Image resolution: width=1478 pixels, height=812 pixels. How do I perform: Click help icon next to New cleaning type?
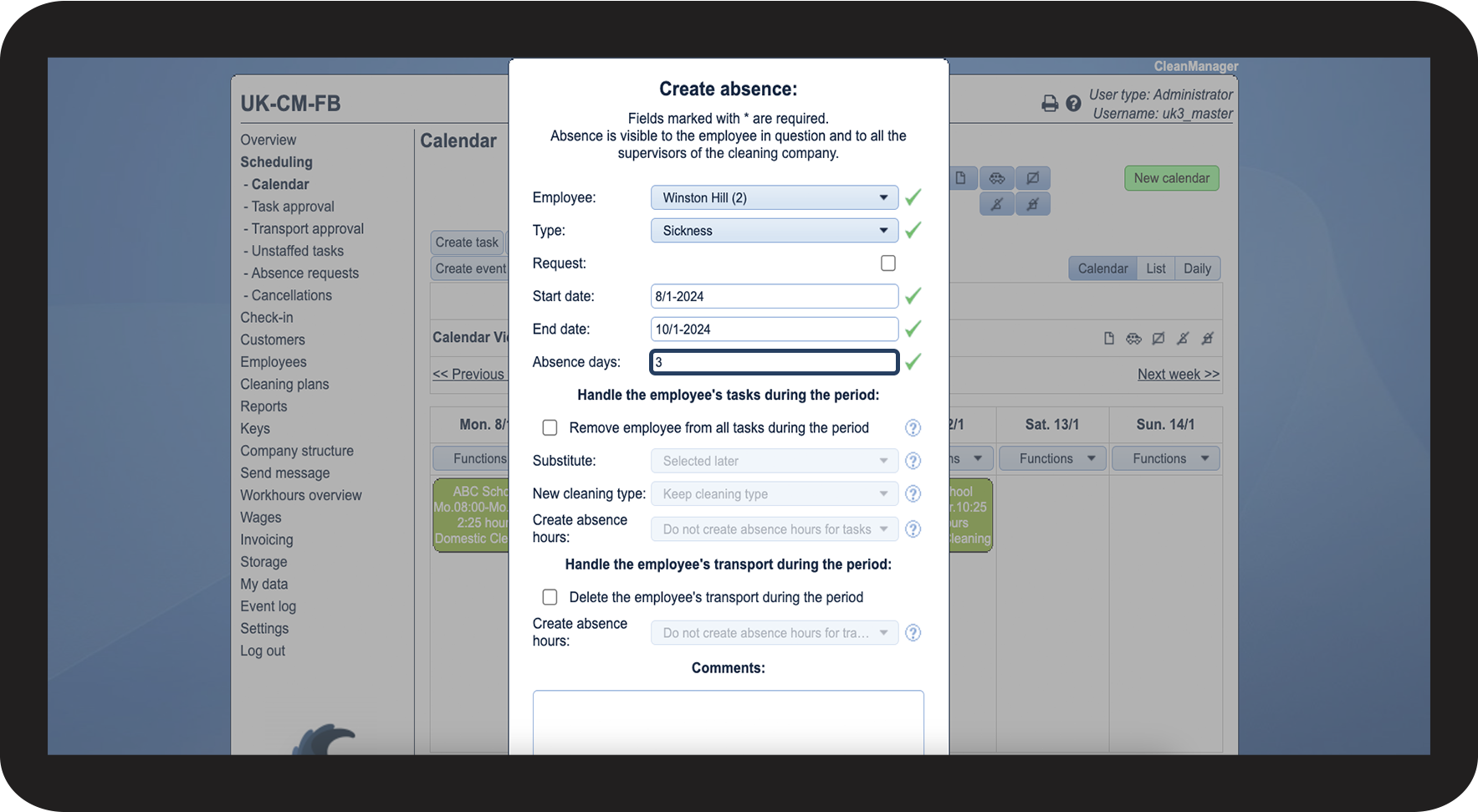pyautogui.click(x=913, y=494)
